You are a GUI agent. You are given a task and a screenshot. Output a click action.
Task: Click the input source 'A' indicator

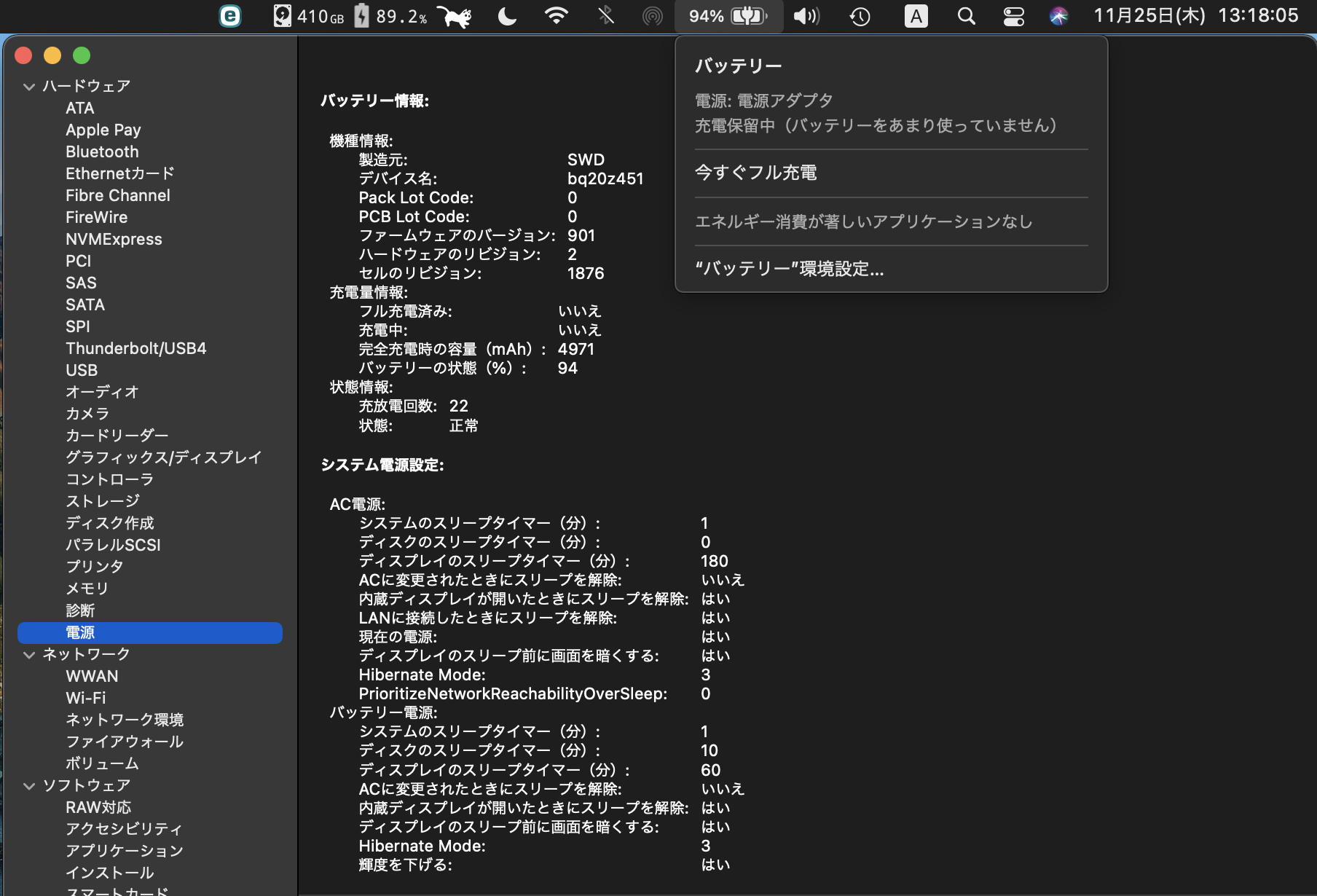click(x=916, y=16)
